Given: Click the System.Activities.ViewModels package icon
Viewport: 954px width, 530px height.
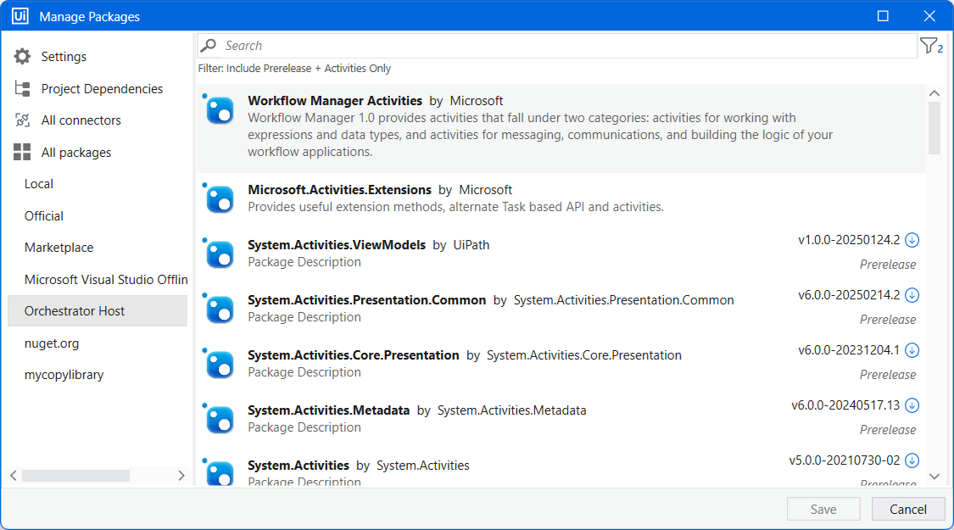Looking at the screenshot, I should click(219, 253).
